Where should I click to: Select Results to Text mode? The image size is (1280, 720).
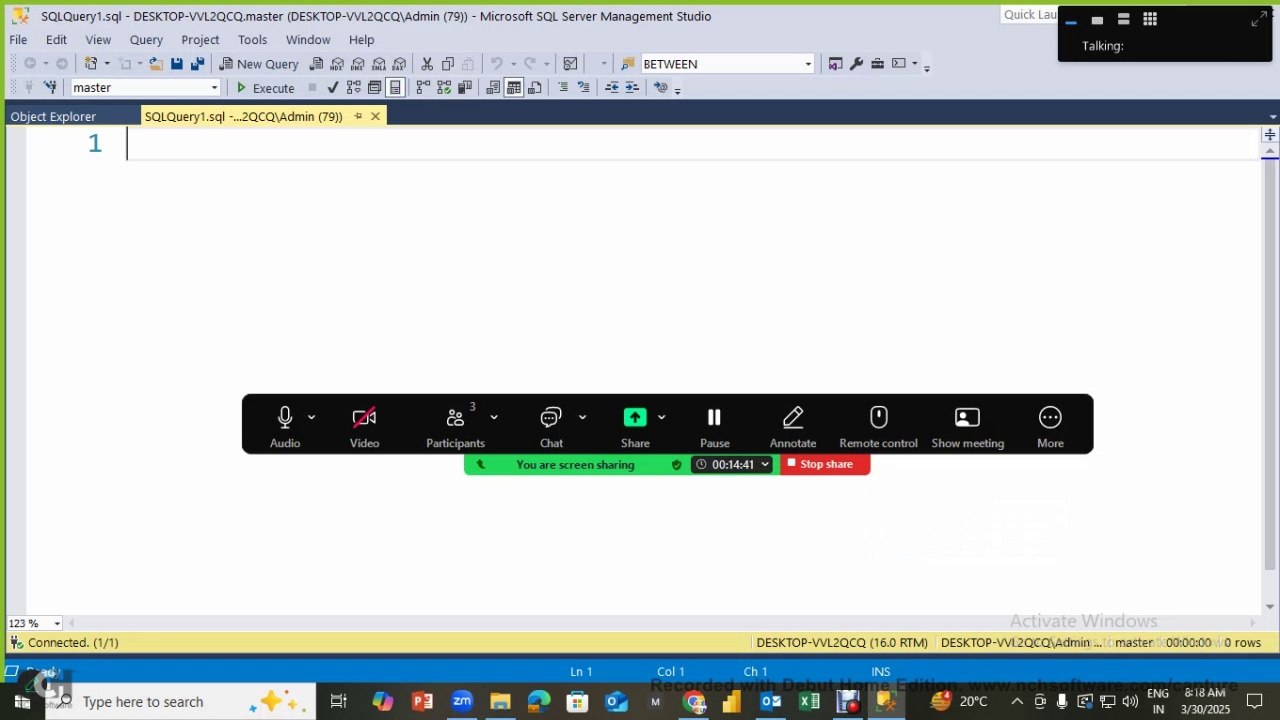pyautogui.click(x=493, y=88)
